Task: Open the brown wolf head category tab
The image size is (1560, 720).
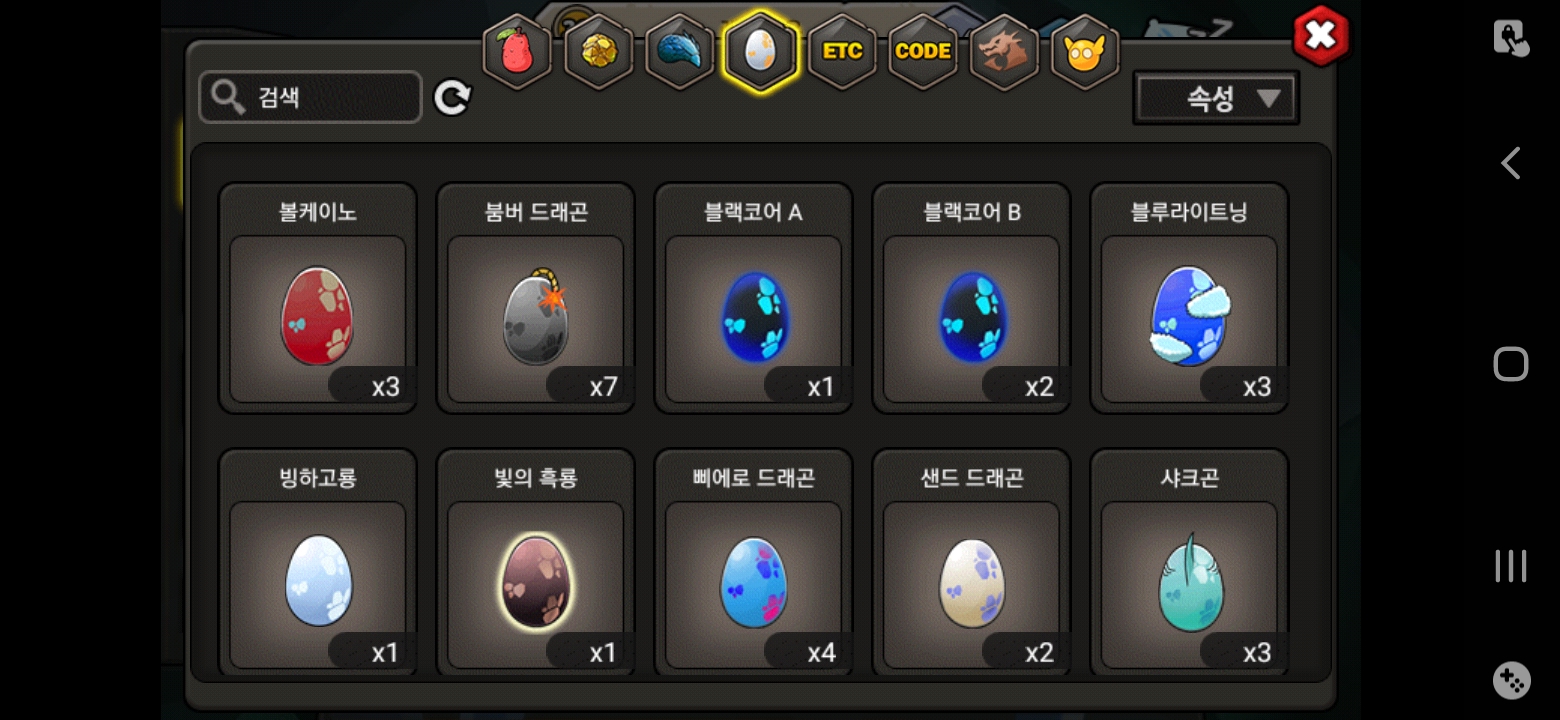Action: [x=1004, y=52]
